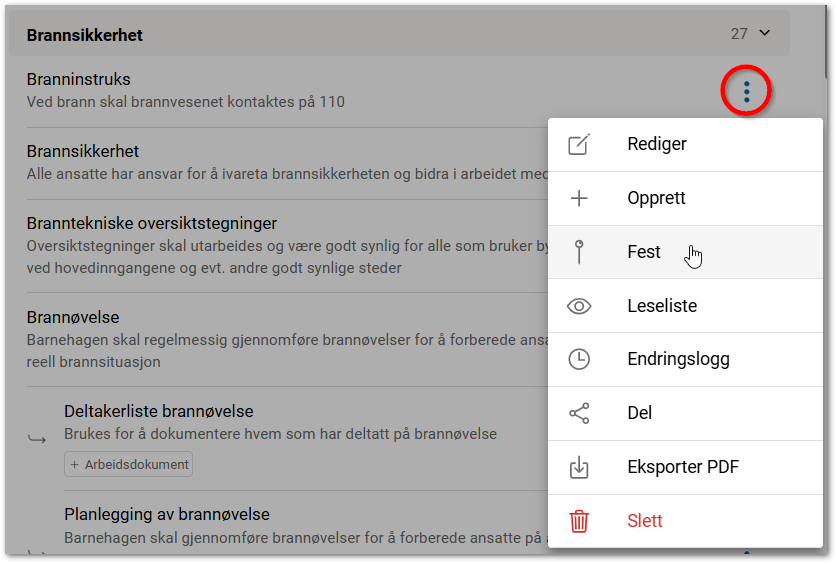836x563 pixels.
Task: Open the Branninstruks document
Action: pos(78,80)
